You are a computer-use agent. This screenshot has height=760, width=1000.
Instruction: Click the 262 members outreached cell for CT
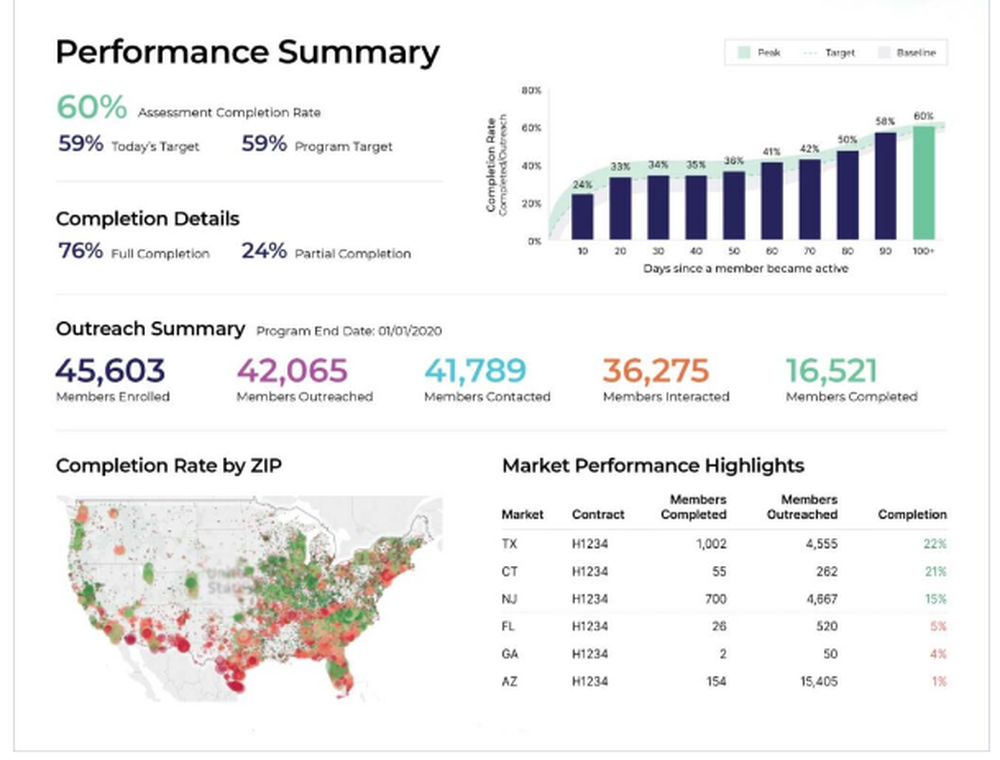(x=827, y=571)
